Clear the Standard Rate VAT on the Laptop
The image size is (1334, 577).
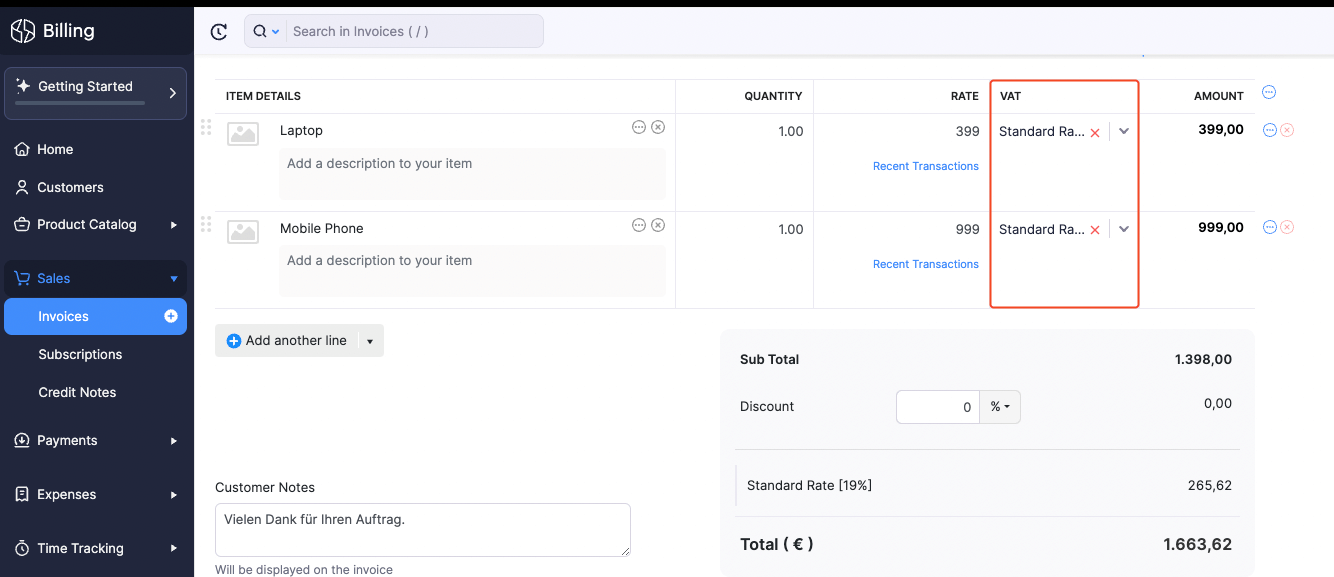pyautogui.click(x=1097, y=131)
